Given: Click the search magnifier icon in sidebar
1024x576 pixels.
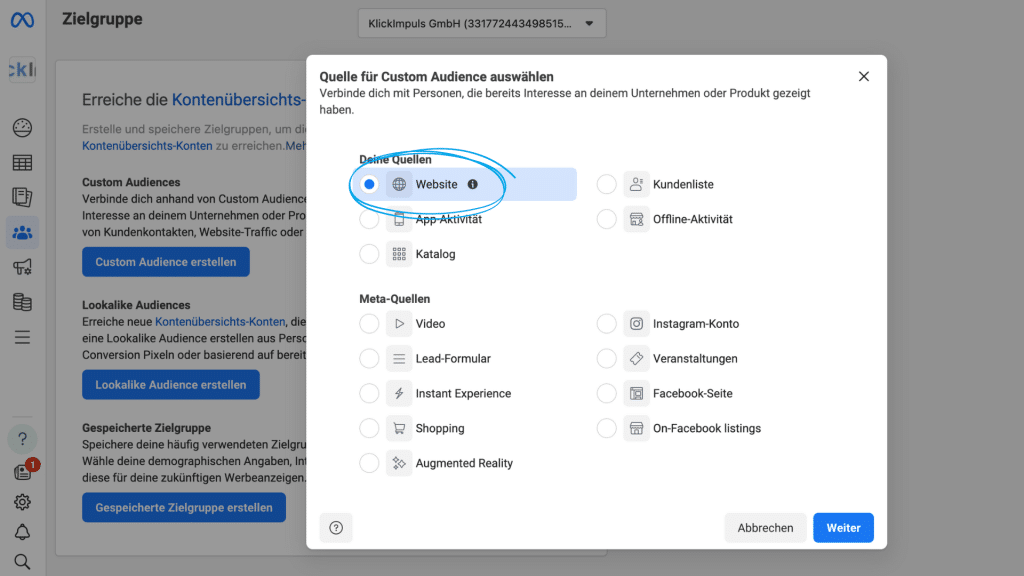Looking at the screenshot, I should coord(22,561).
